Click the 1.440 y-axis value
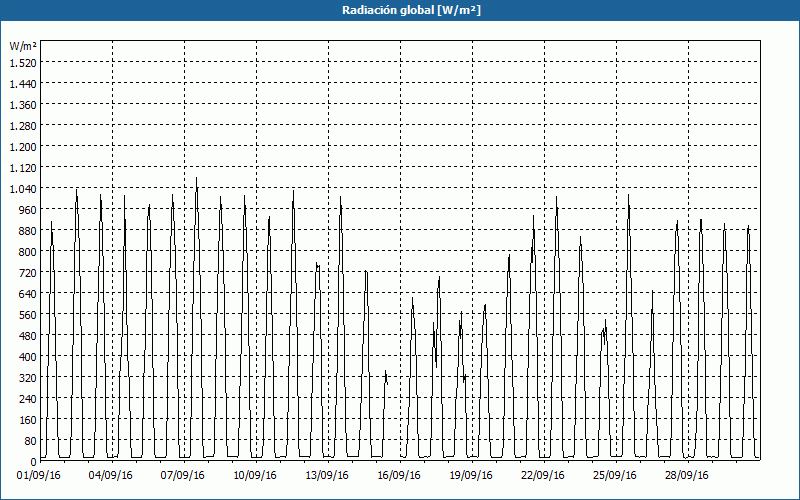 point(23,83)
